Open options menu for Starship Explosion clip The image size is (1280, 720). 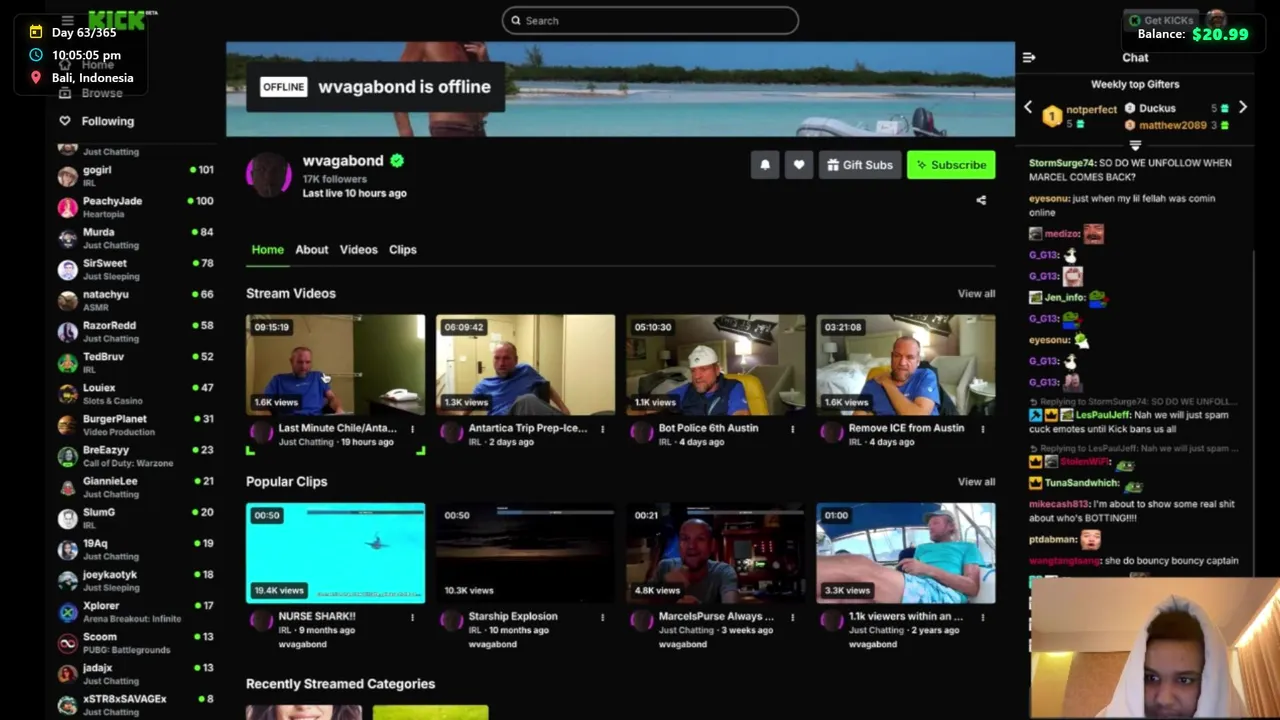click(x=602, y=618)
